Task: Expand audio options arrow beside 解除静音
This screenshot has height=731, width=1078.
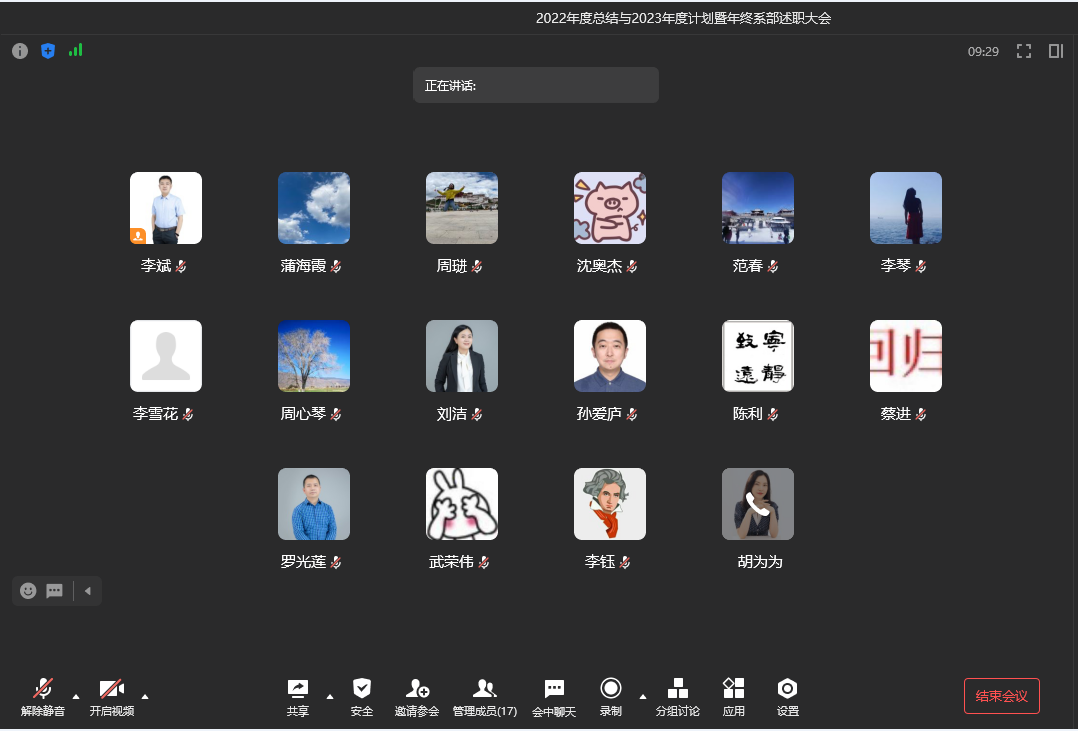Action: coord(76,696)
